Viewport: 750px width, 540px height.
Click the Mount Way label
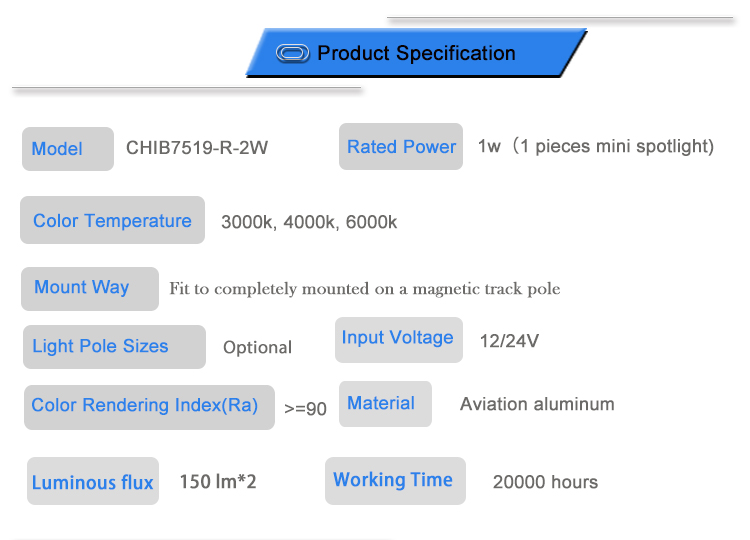pyautogui.click(x=89, y=288)
